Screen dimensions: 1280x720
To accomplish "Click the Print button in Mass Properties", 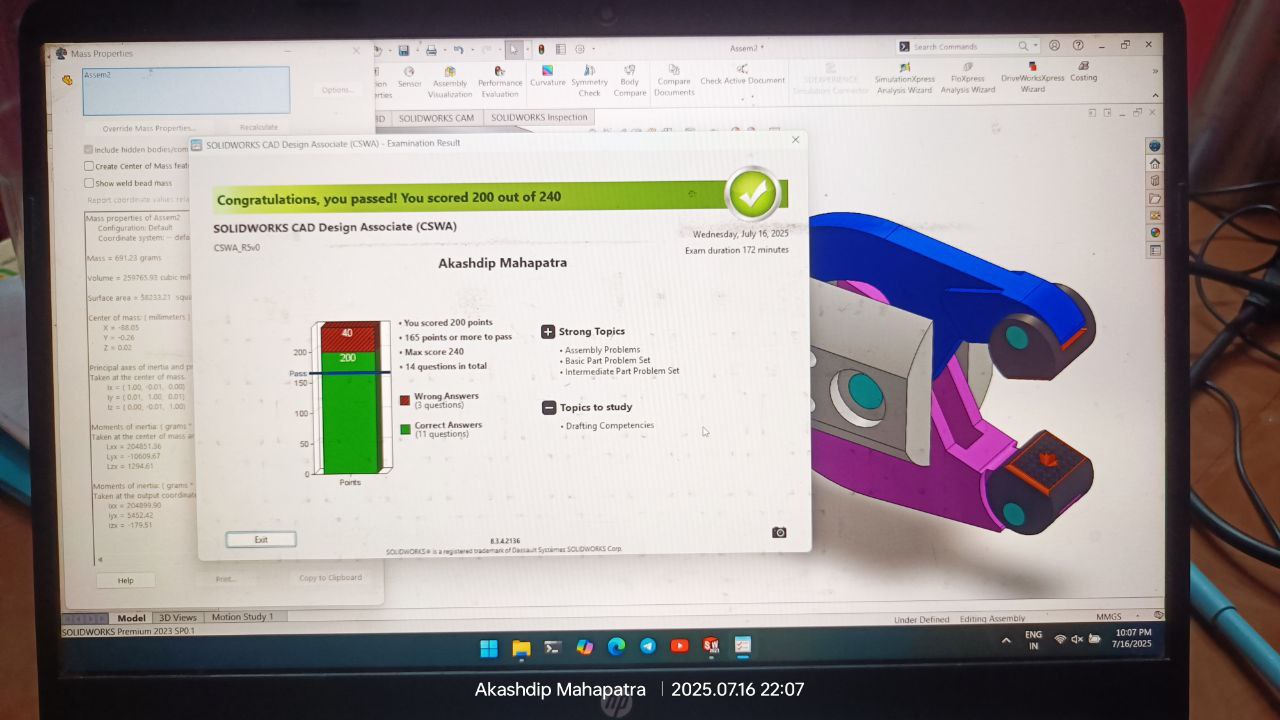I will [226, 579].
